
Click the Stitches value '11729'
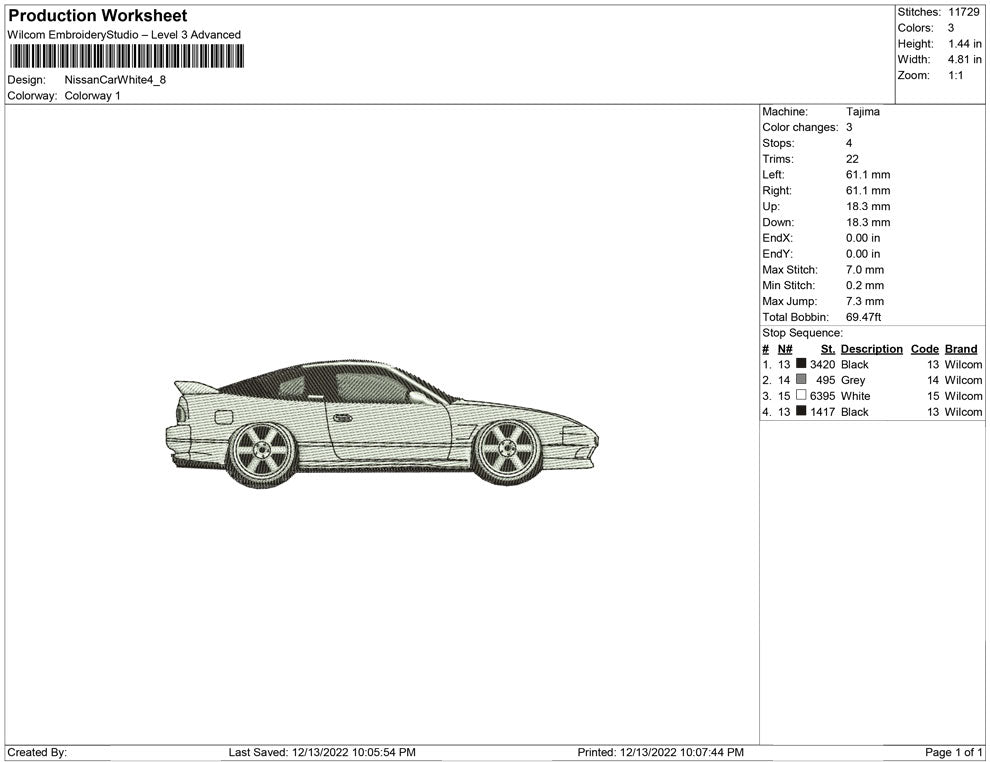click(963, 12)
